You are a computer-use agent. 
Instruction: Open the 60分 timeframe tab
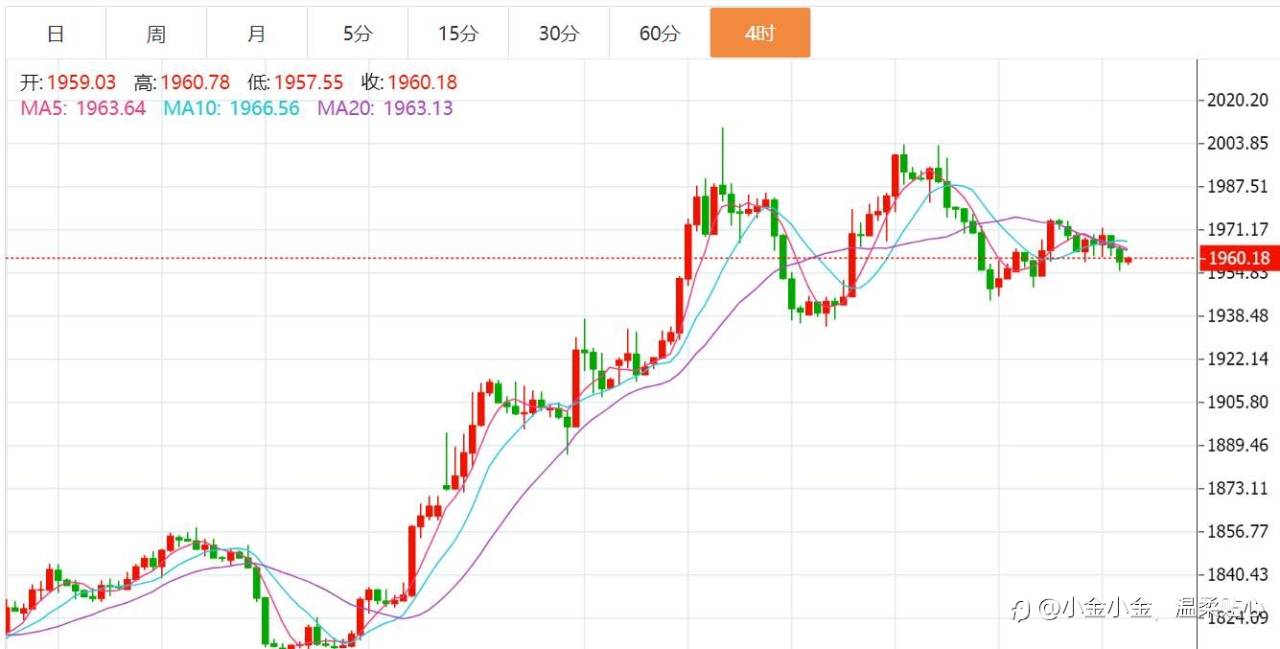[x=659, y=33]
